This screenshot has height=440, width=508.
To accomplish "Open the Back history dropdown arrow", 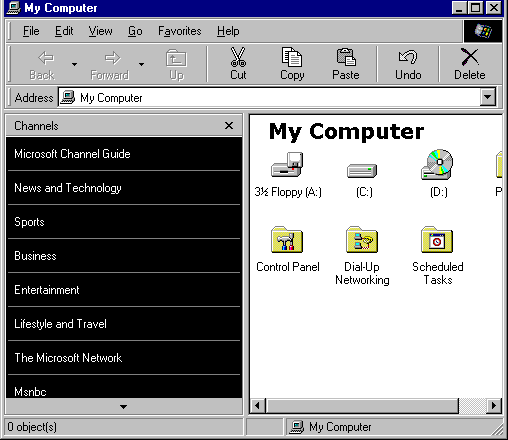I will [x=74, y=64].
